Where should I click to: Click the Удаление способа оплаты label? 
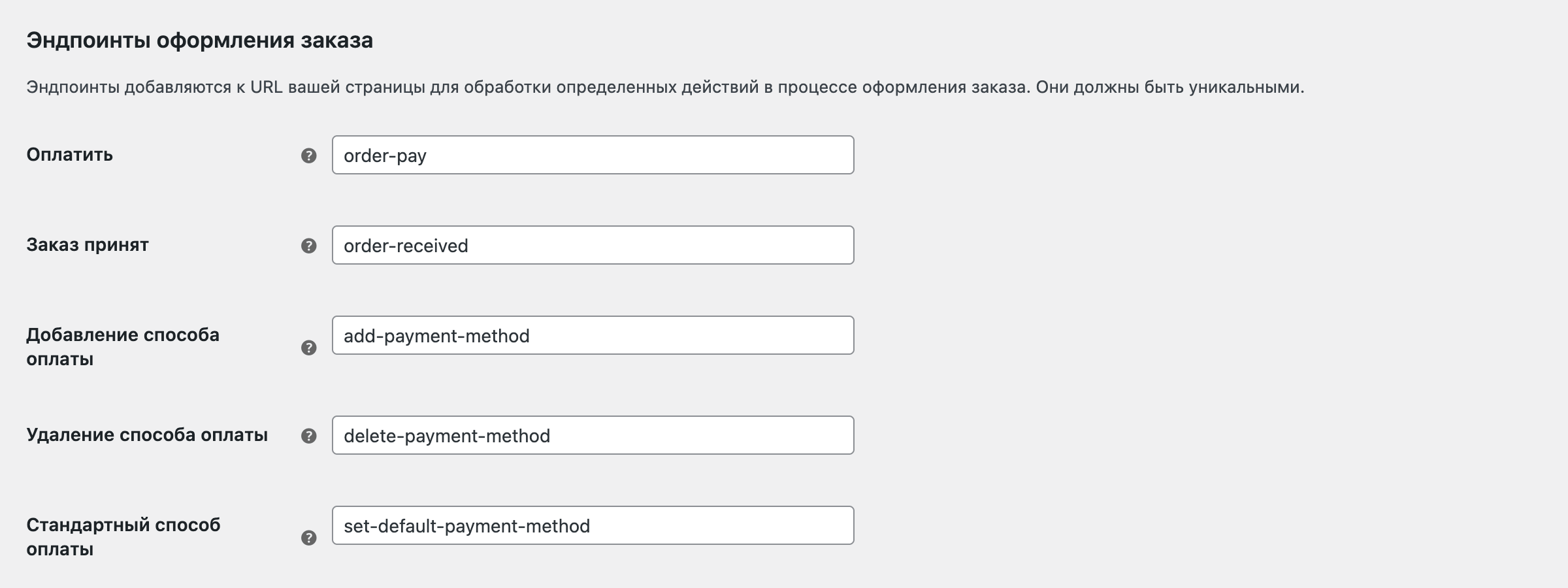[147, 435]
